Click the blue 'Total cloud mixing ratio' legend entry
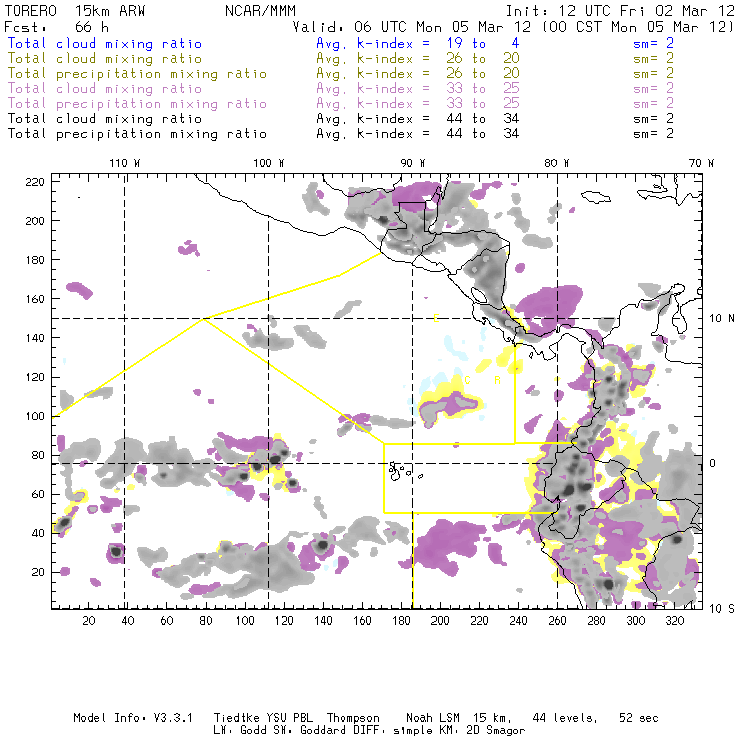 pyautogui.click(x=105, y=43)
